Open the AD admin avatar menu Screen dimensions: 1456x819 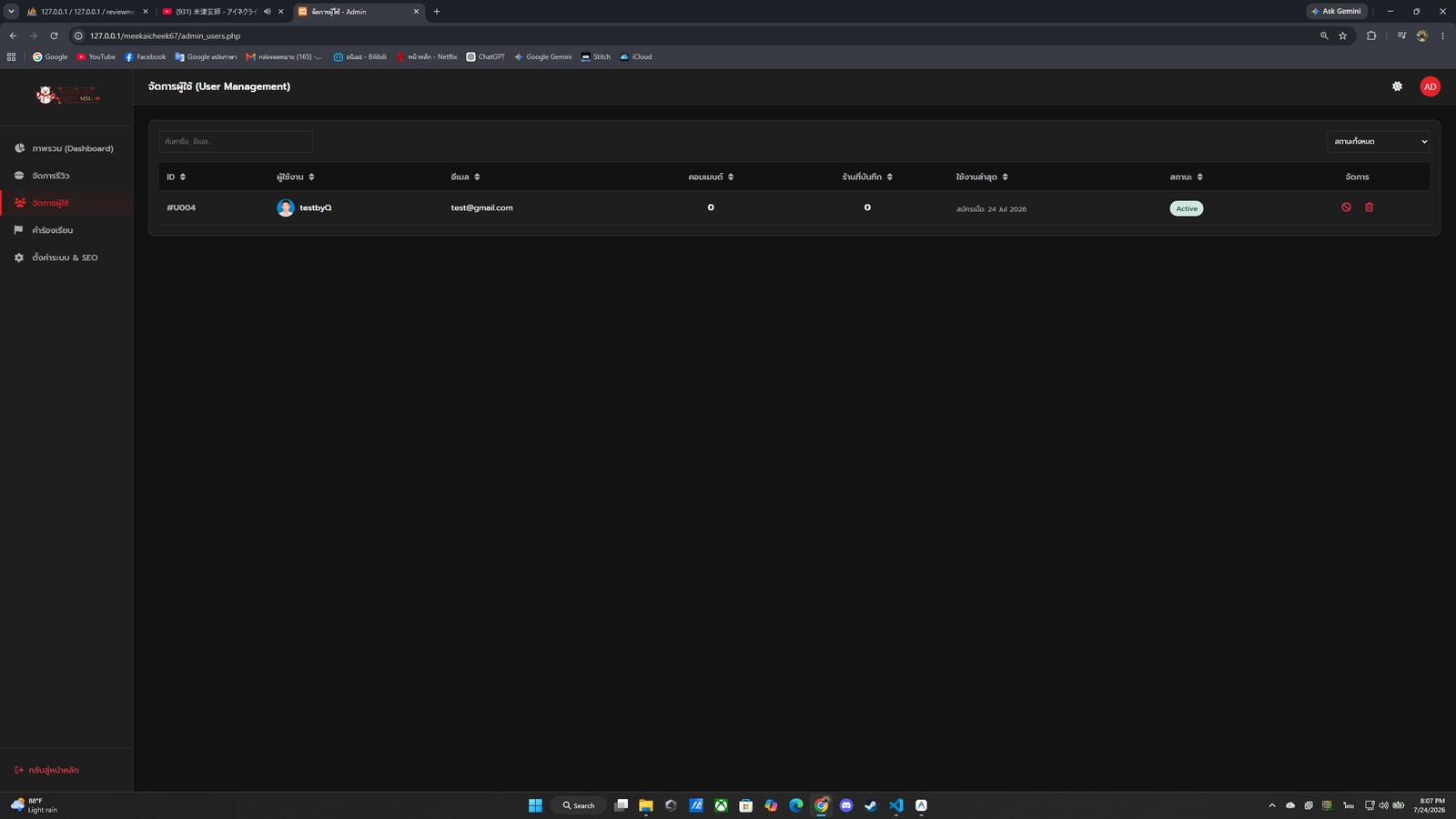click(1430, 86)
